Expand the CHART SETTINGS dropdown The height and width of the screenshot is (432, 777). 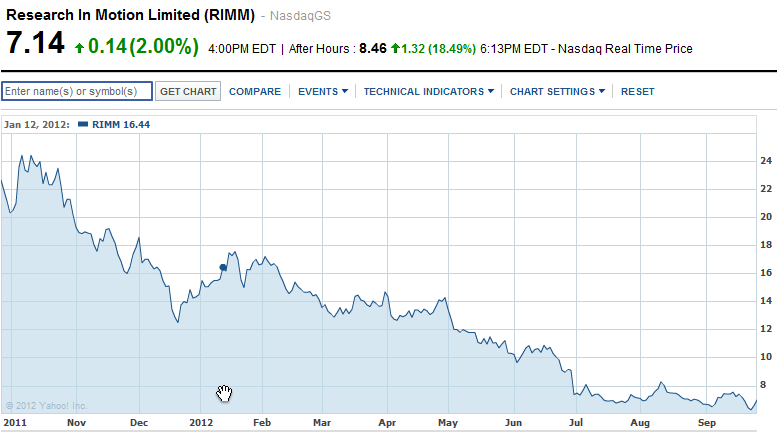(557, 92)
